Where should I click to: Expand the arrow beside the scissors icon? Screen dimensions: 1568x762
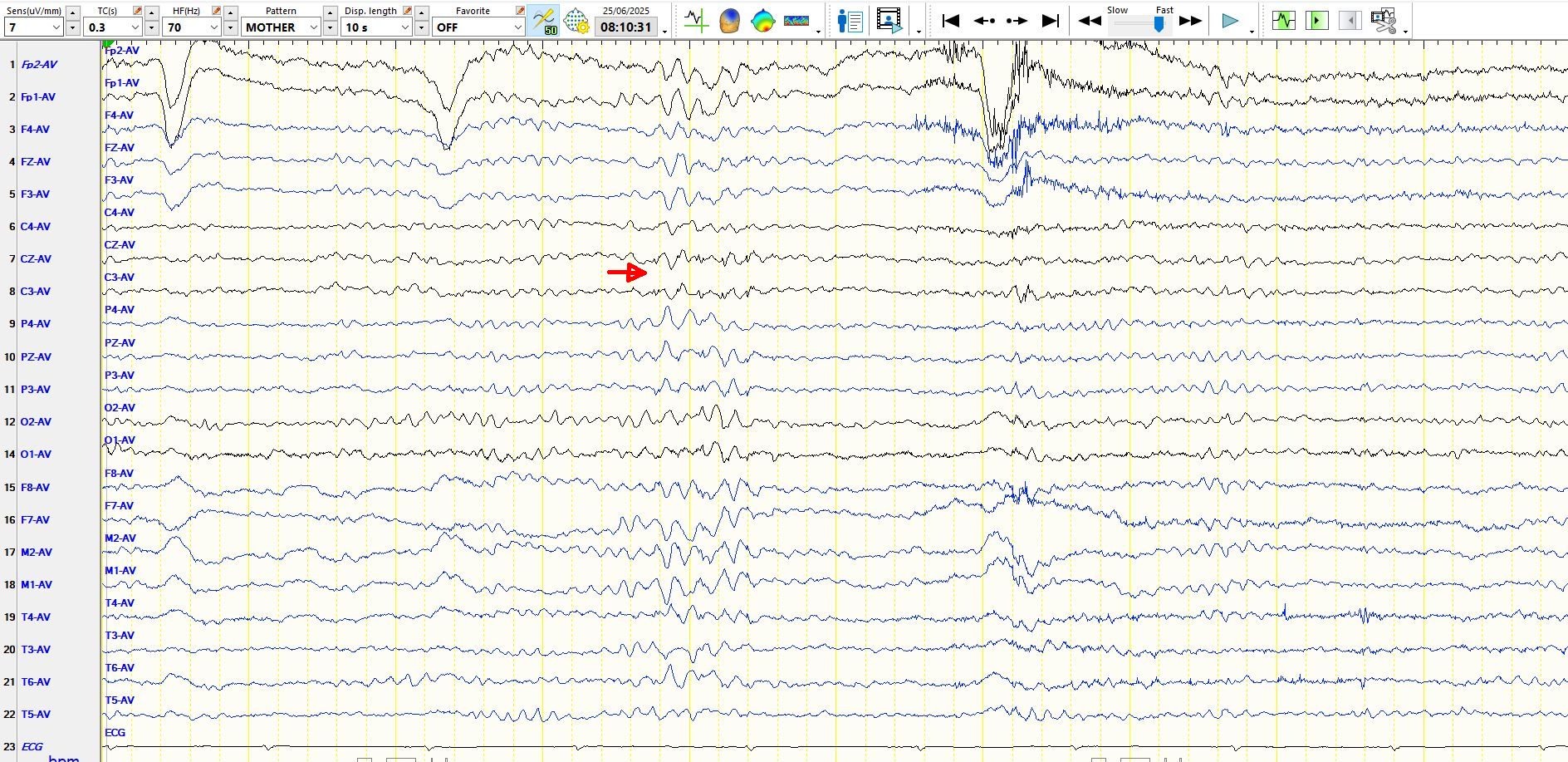pos(1405,31)
